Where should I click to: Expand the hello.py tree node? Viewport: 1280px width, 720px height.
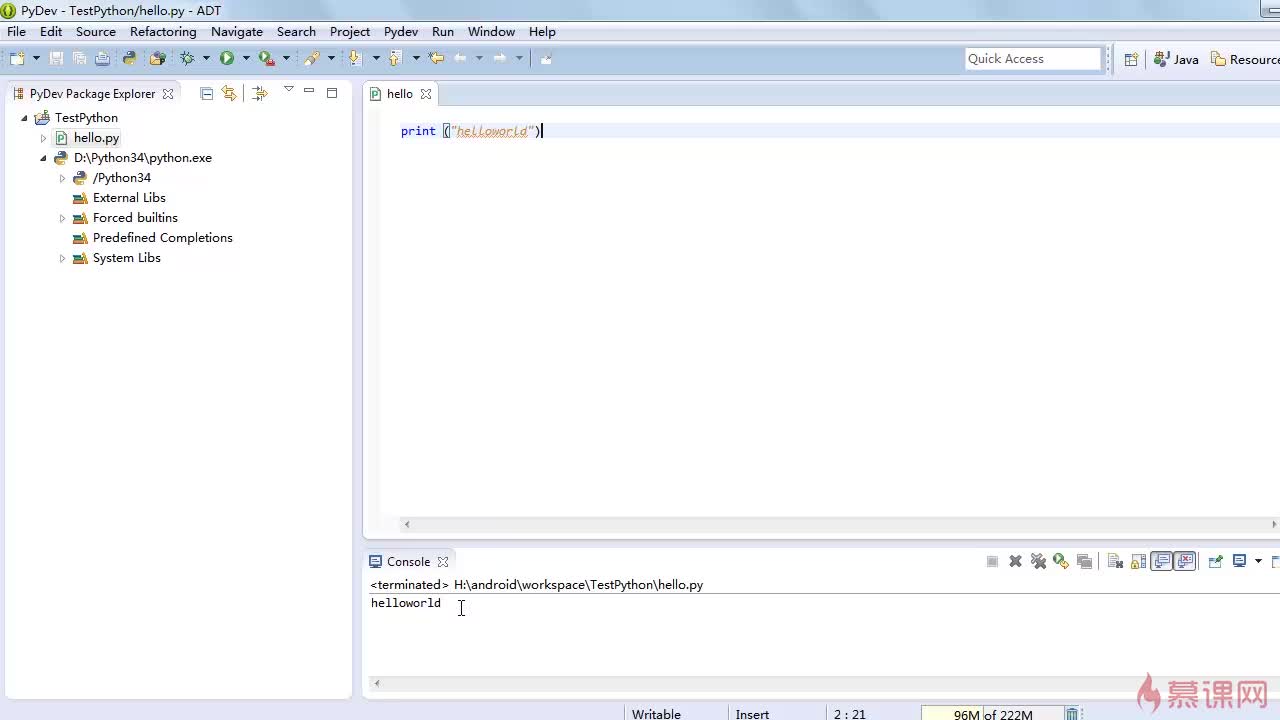pos(43,138)
